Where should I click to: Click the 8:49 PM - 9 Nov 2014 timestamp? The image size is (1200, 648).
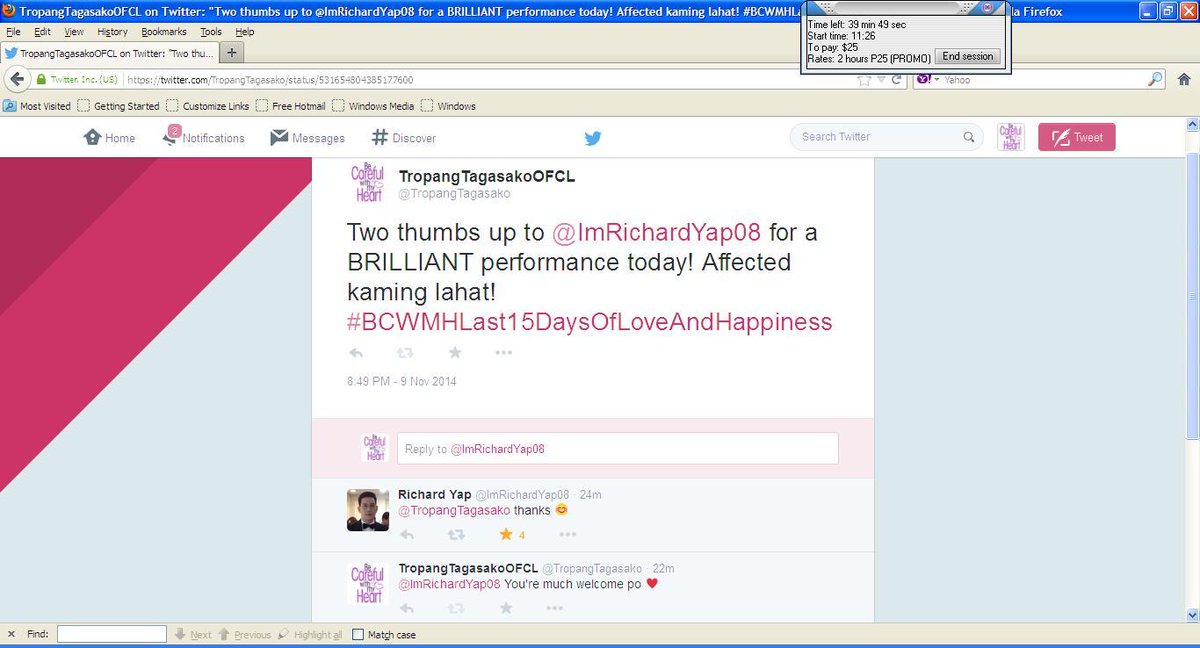(402, 381)
